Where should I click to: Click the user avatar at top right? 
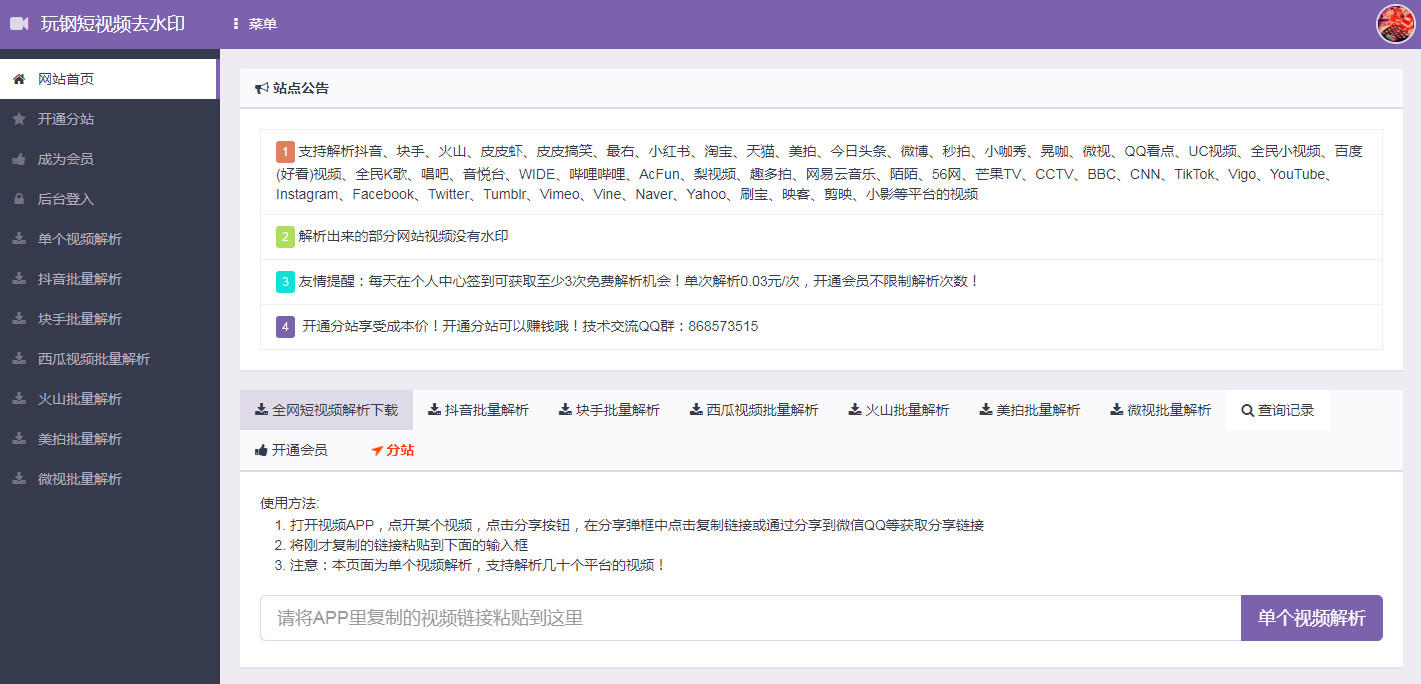point(1396,25)
